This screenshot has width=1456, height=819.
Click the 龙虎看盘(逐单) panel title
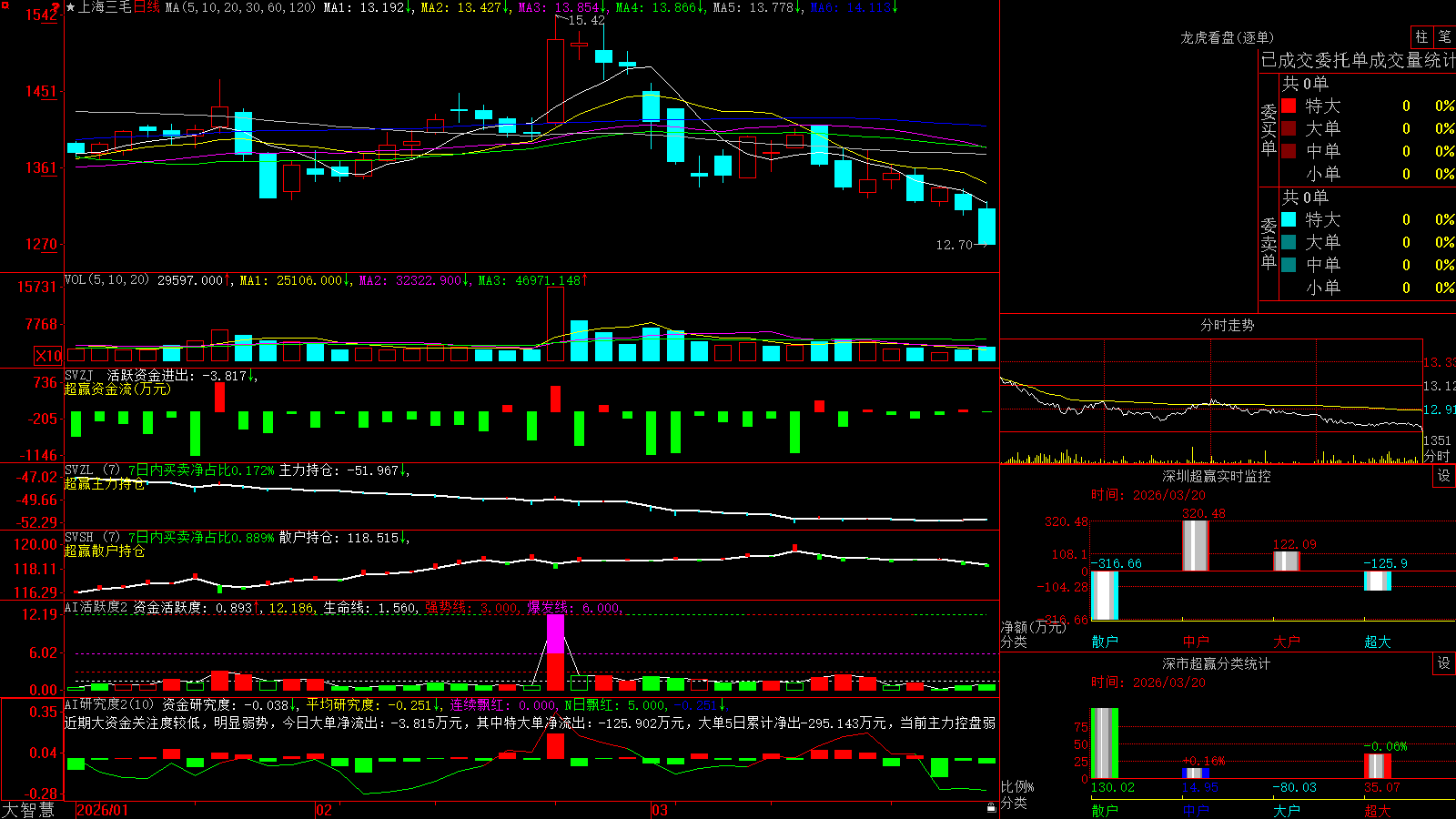[1227, 37]
